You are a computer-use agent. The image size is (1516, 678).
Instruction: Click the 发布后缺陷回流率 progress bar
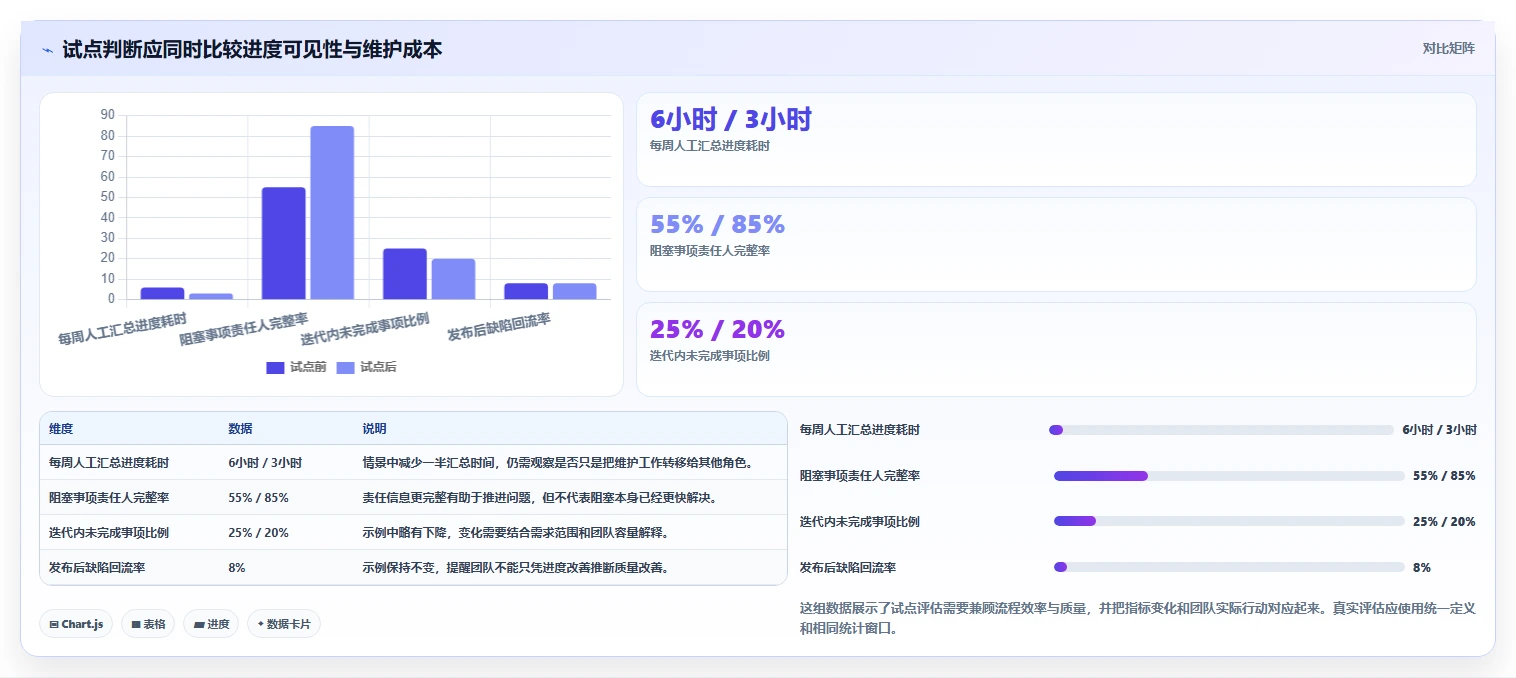(1229, 567)
